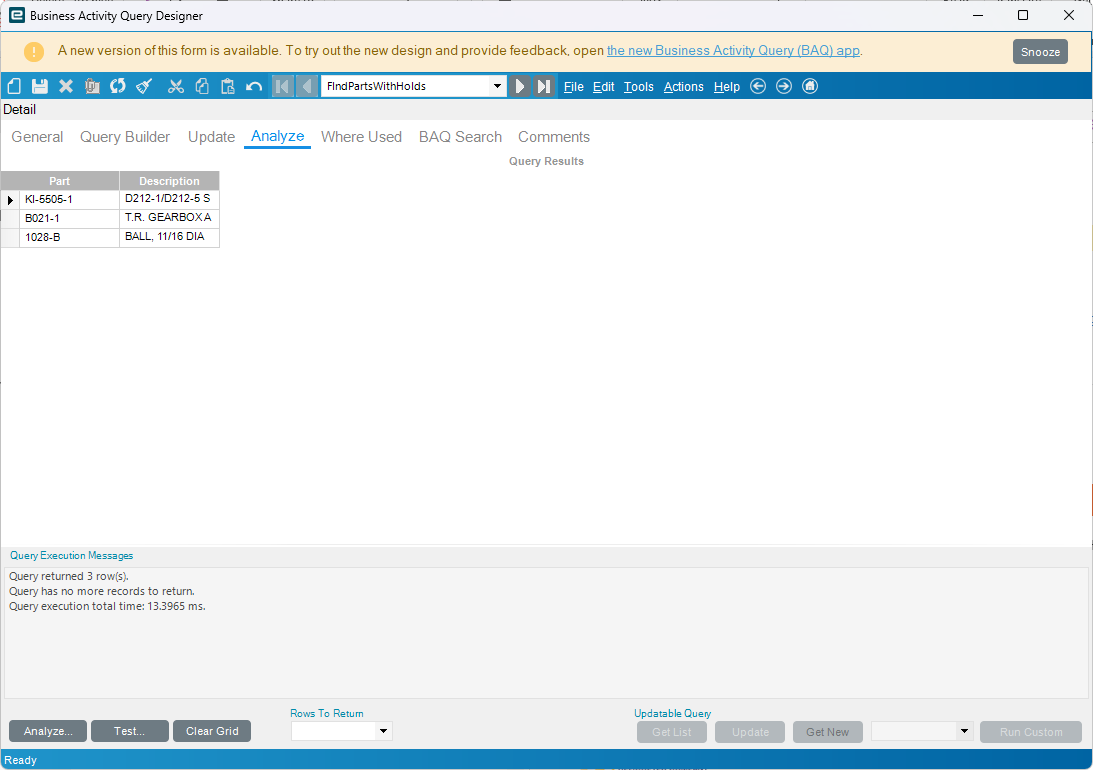The height and width of the screenshot is (770, 1093).
Task: Open the Actions menu
Action: (x=683, y=87)
